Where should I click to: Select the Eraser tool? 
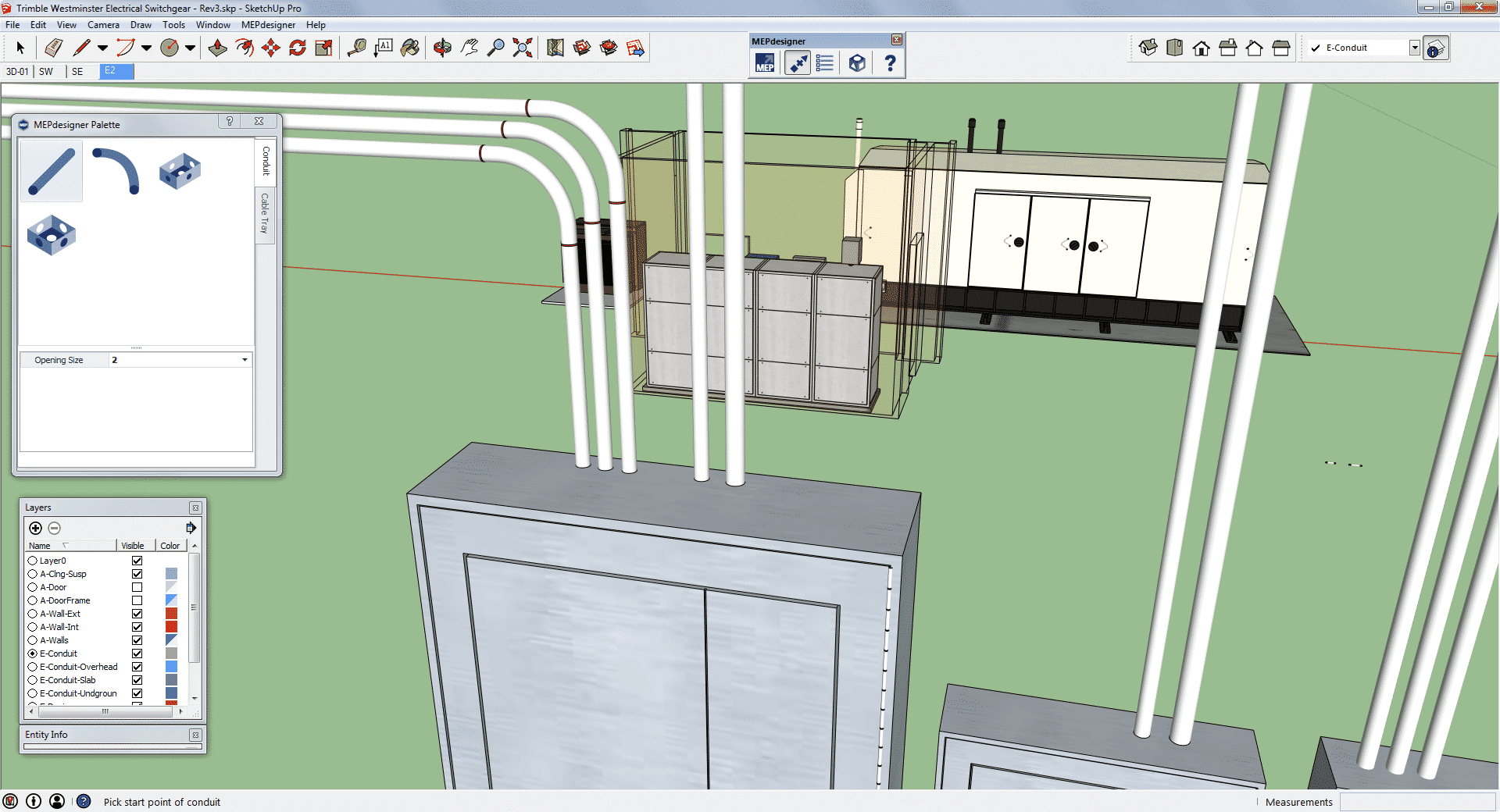click(53, 48)
